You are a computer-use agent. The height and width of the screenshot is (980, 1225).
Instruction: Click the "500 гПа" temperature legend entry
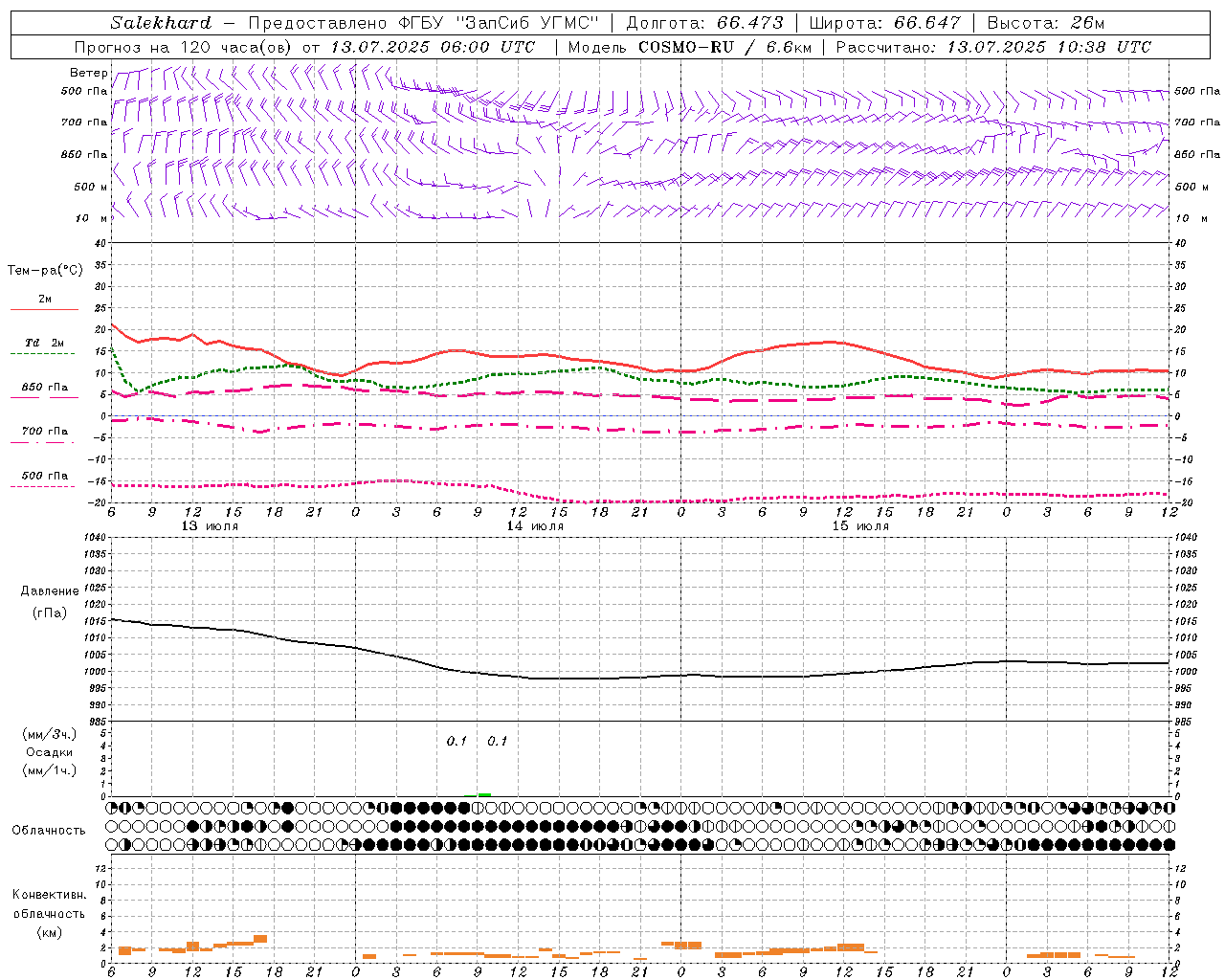coord(45,476)
